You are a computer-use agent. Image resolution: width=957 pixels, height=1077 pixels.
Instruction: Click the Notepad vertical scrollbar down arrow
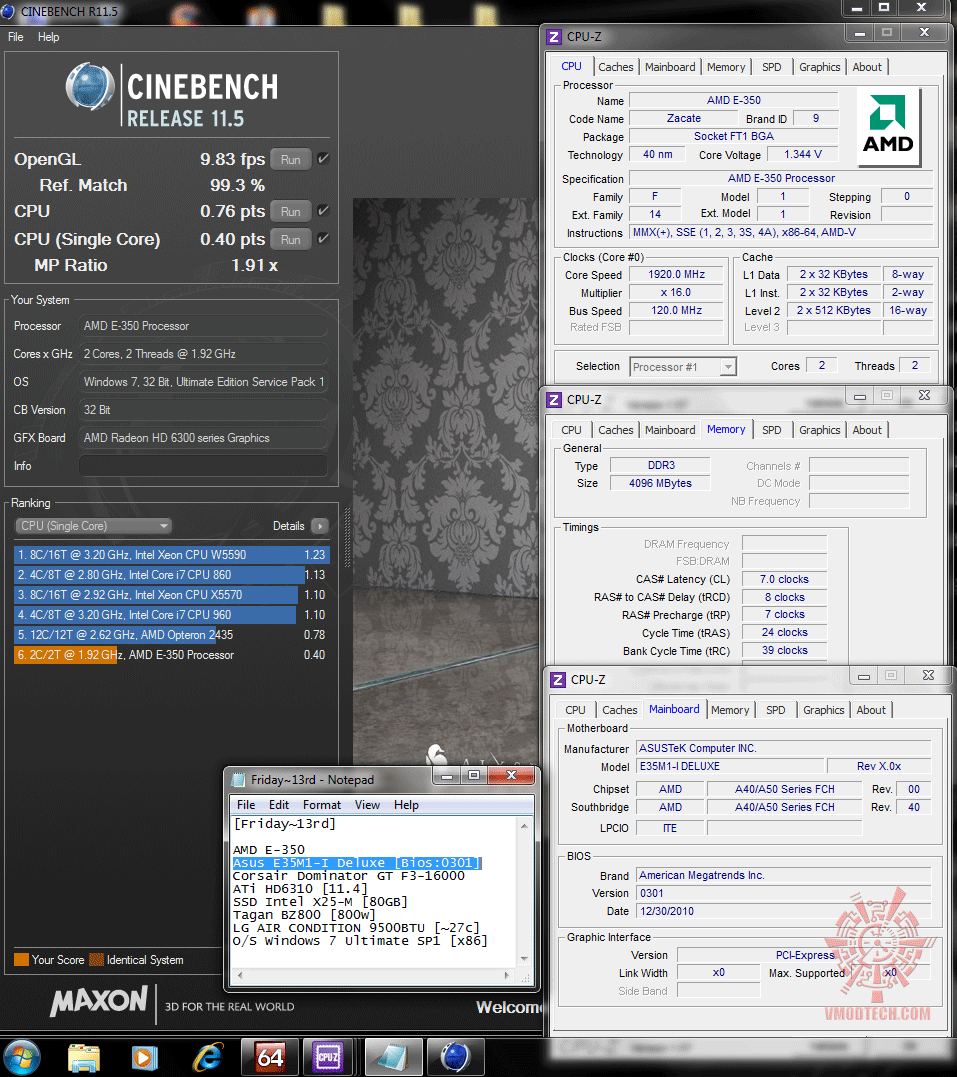[524, 958]
